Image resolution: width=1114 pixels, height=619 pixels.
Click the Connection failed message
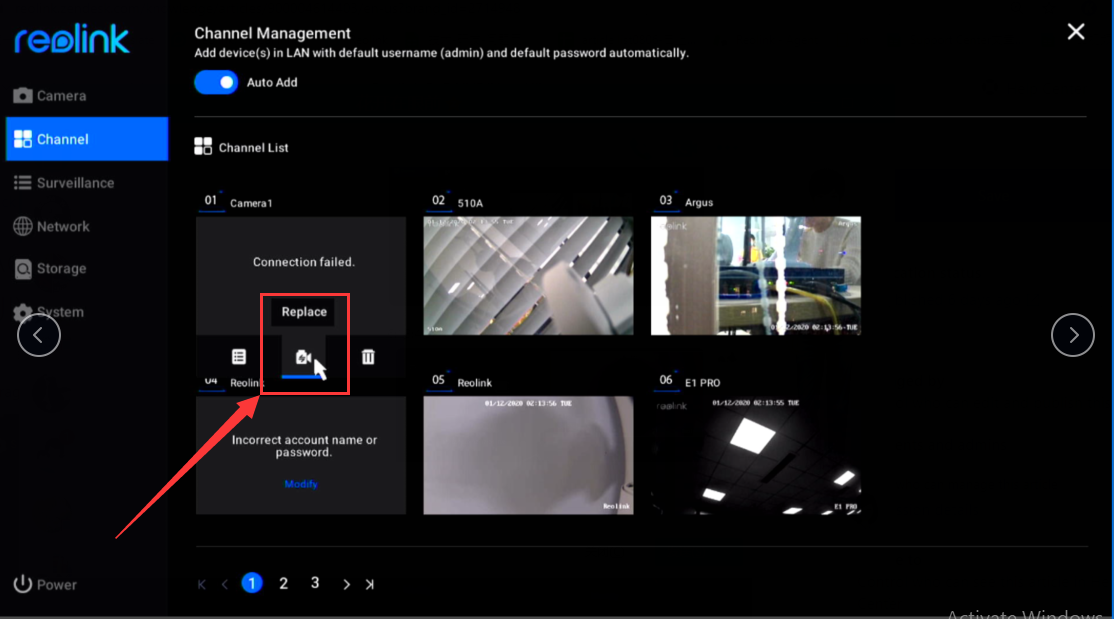[303, 262]
